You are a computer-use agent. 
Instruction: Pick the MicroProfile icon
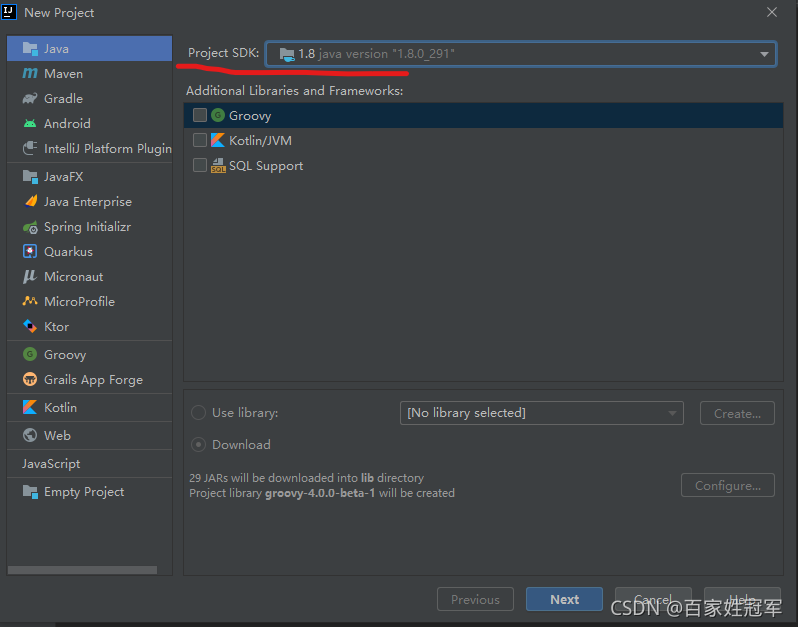[30, 301]
